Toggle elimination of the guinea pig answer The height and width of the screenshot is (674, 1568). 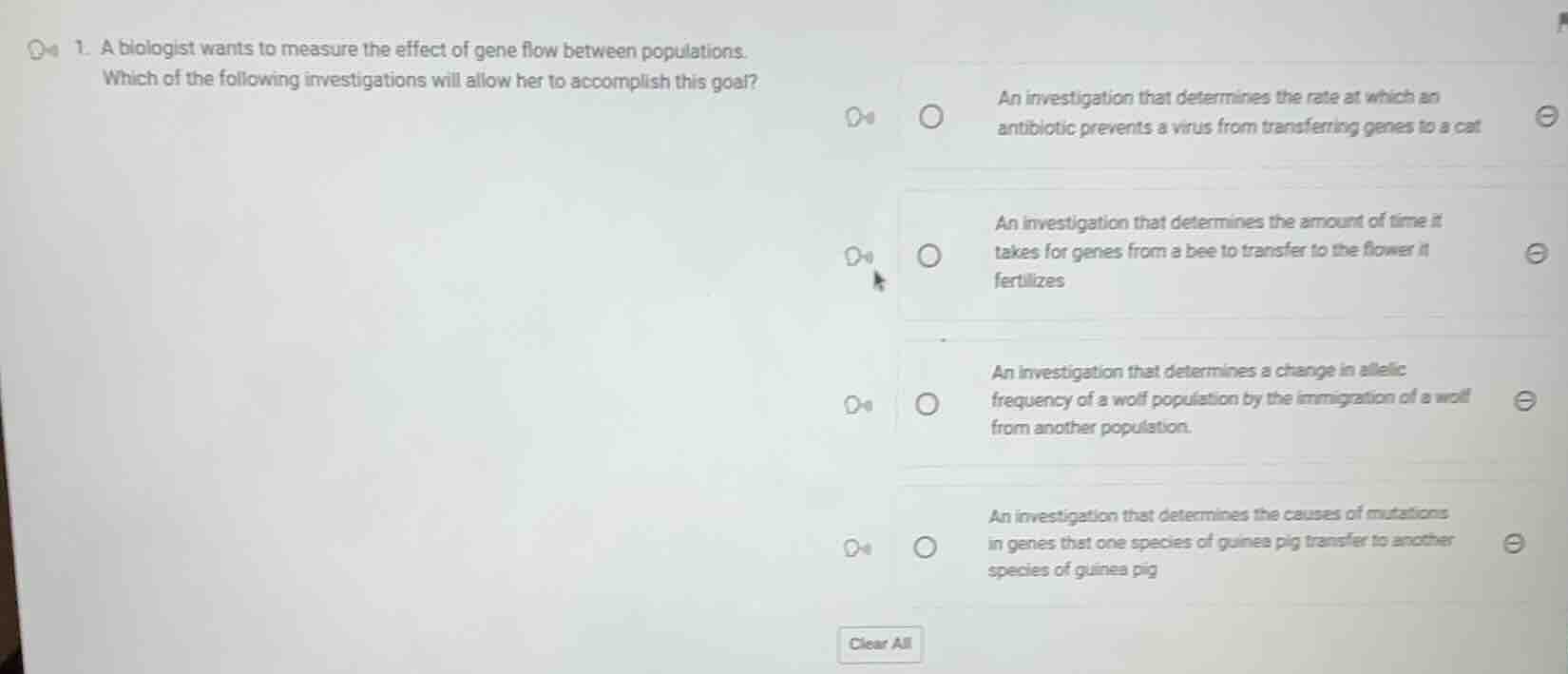tap(1513, 544)
